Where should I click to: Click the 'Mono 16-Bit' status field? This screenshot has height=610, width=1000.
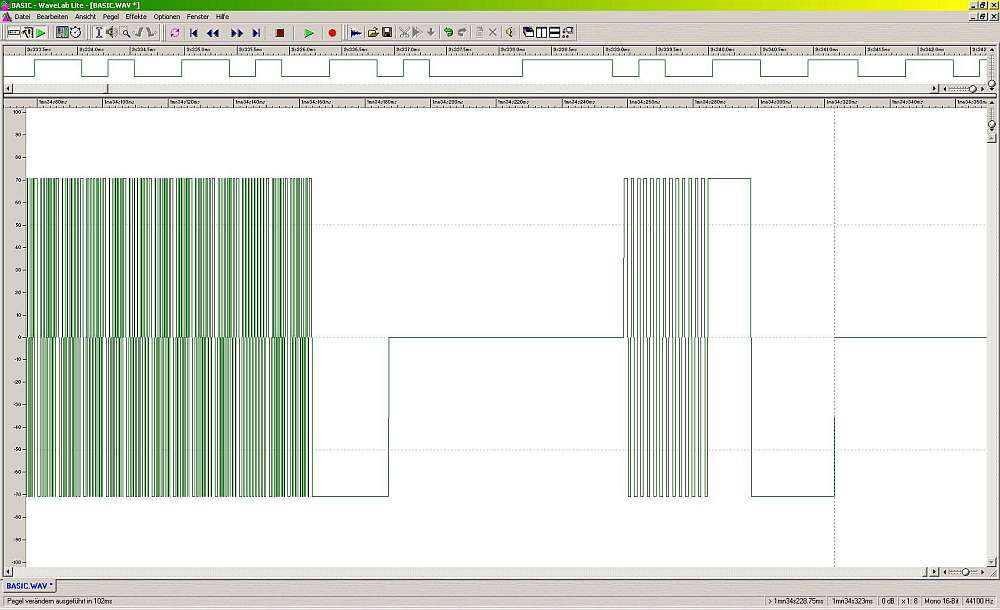[x=941, y=601]
